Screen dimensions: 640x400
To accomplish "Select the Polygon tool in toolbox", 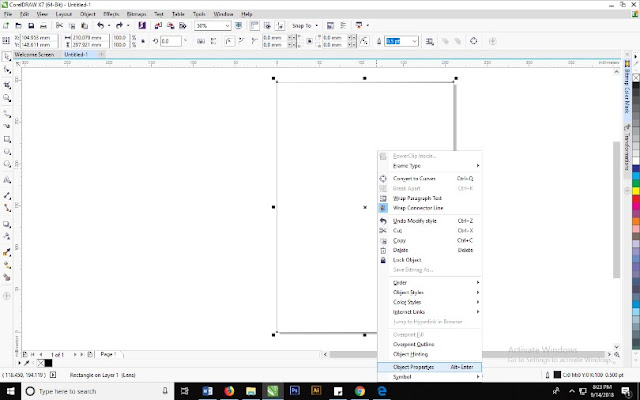I will (x=7, y=164).
